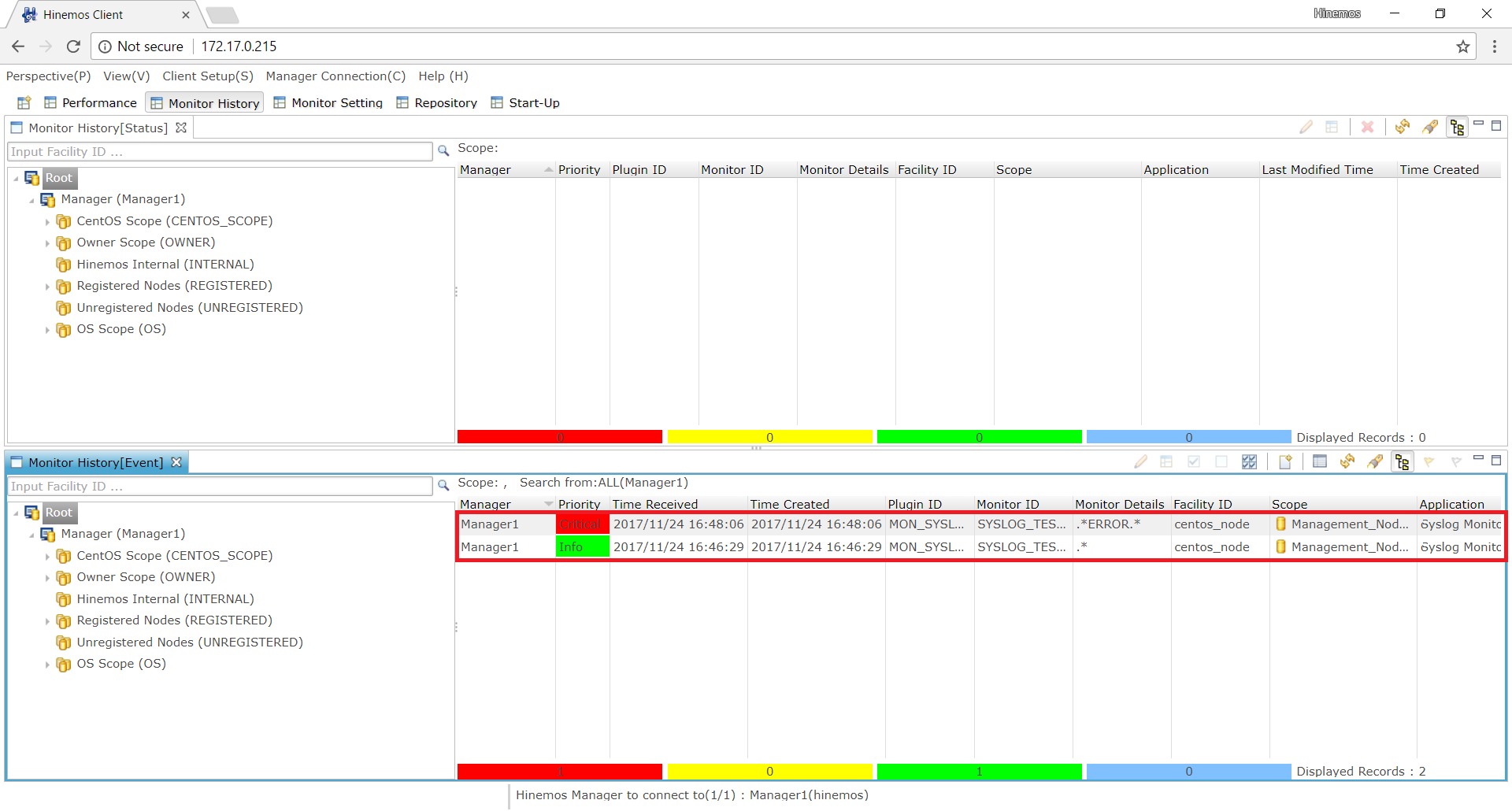Switch to the Monitor Setting perspective tab
1512x811 pixels.
(x=328, y=103)
